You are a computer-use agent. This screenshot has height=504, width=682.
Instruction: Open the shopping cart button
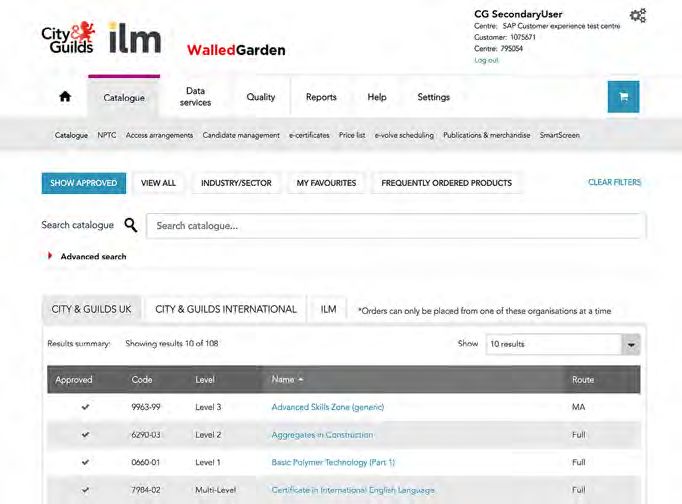(x=623, y=97)
